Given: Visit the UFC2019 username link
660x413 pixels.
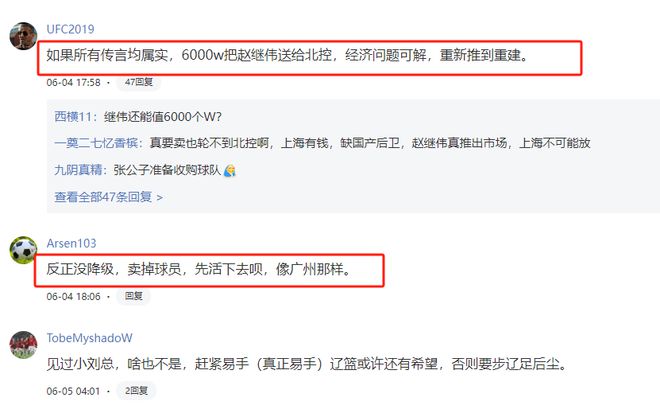Looking at the screenshot, I should point(70,29).
